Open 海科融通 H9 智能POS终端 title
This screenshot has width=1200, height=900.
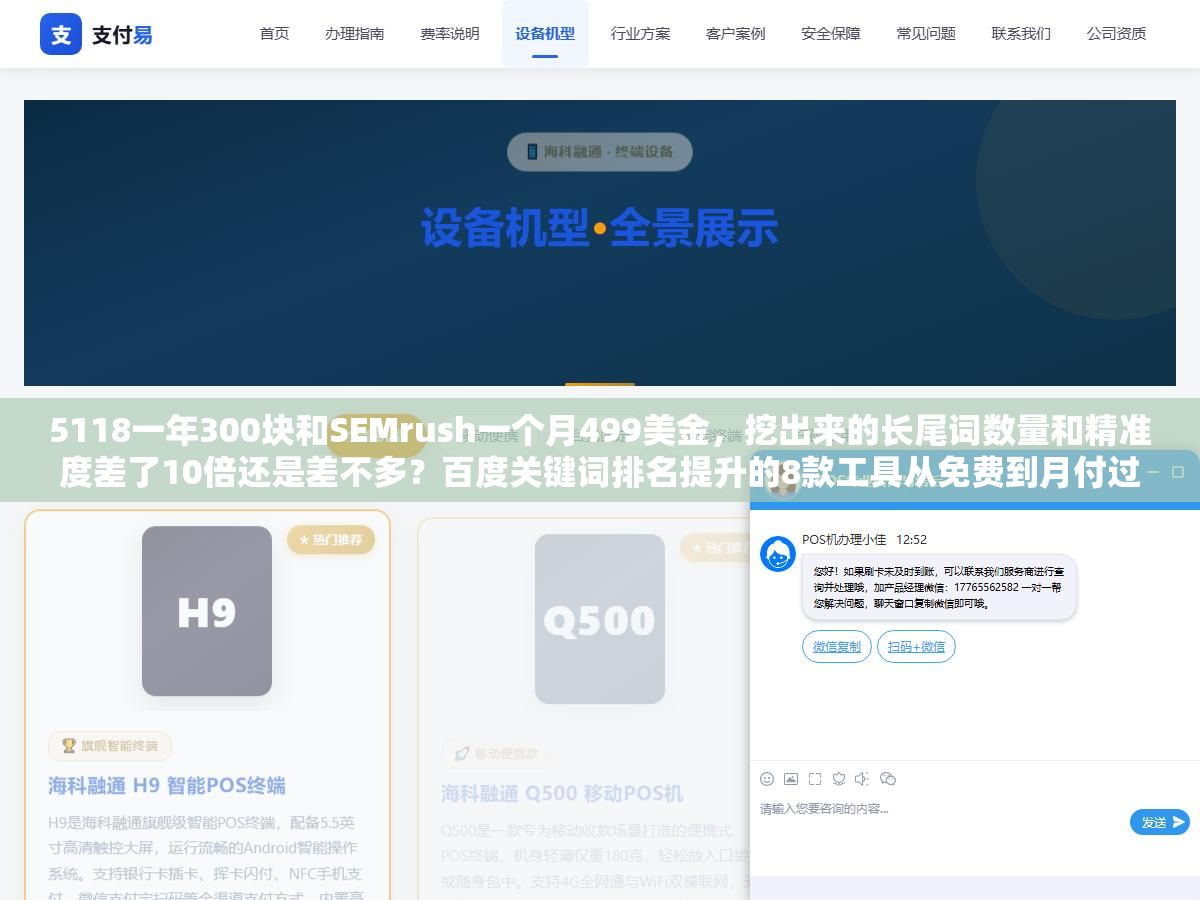167,786
